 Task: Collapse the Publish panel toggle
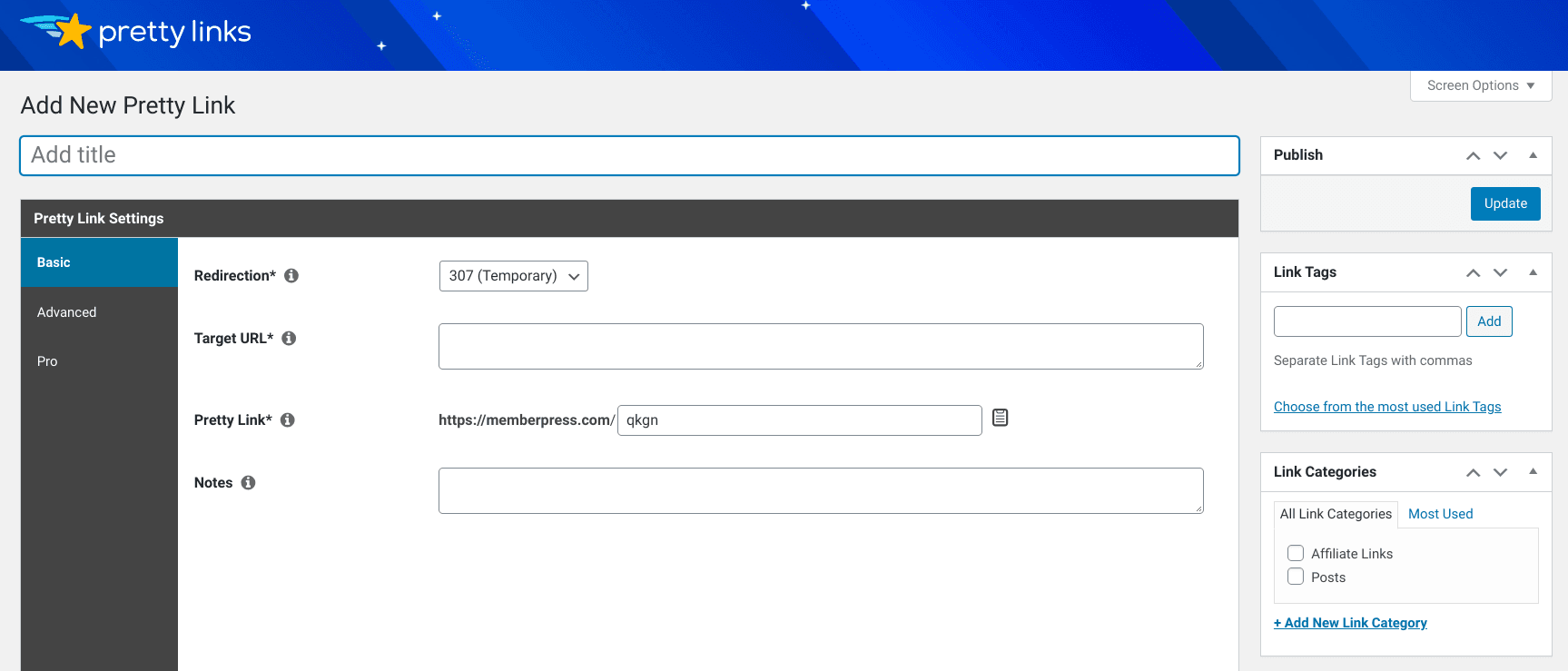(x=1533, y=154)
